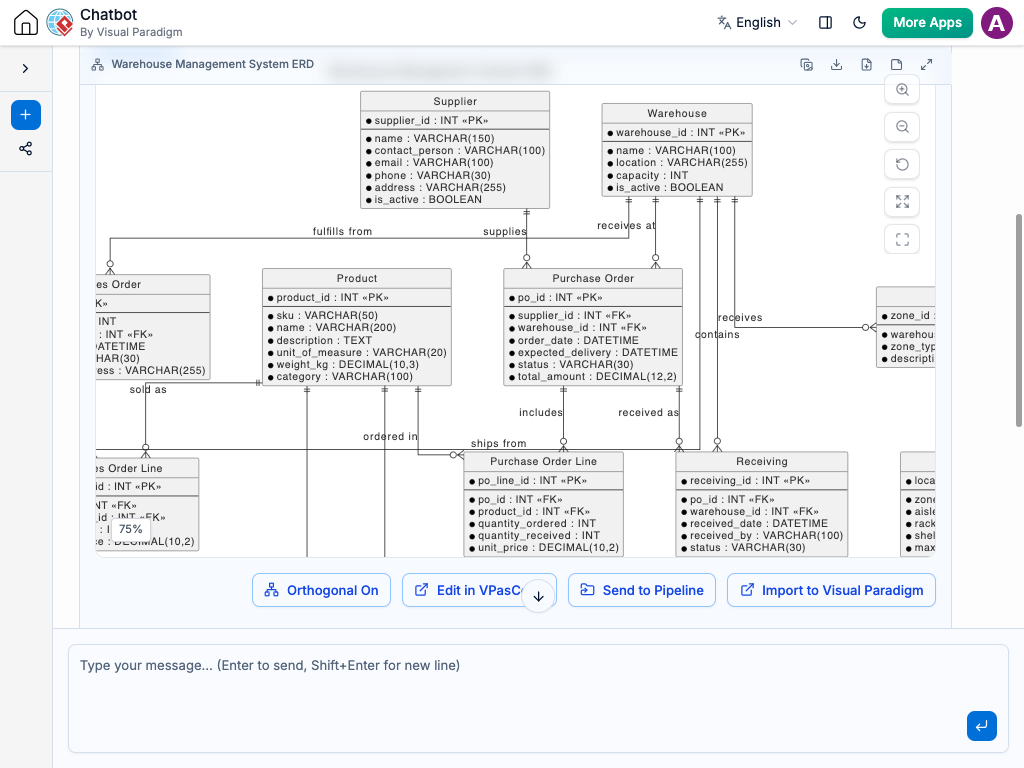Click the scroll-to-bottom arrow button
This screenshot has width=1024, height=768.
click(x=539, y=596)
